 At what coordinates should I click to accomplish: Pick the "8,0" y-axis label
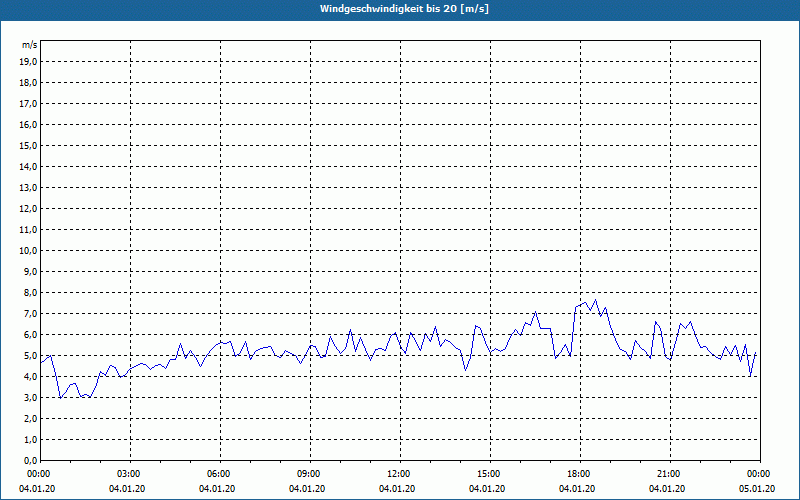31,292
